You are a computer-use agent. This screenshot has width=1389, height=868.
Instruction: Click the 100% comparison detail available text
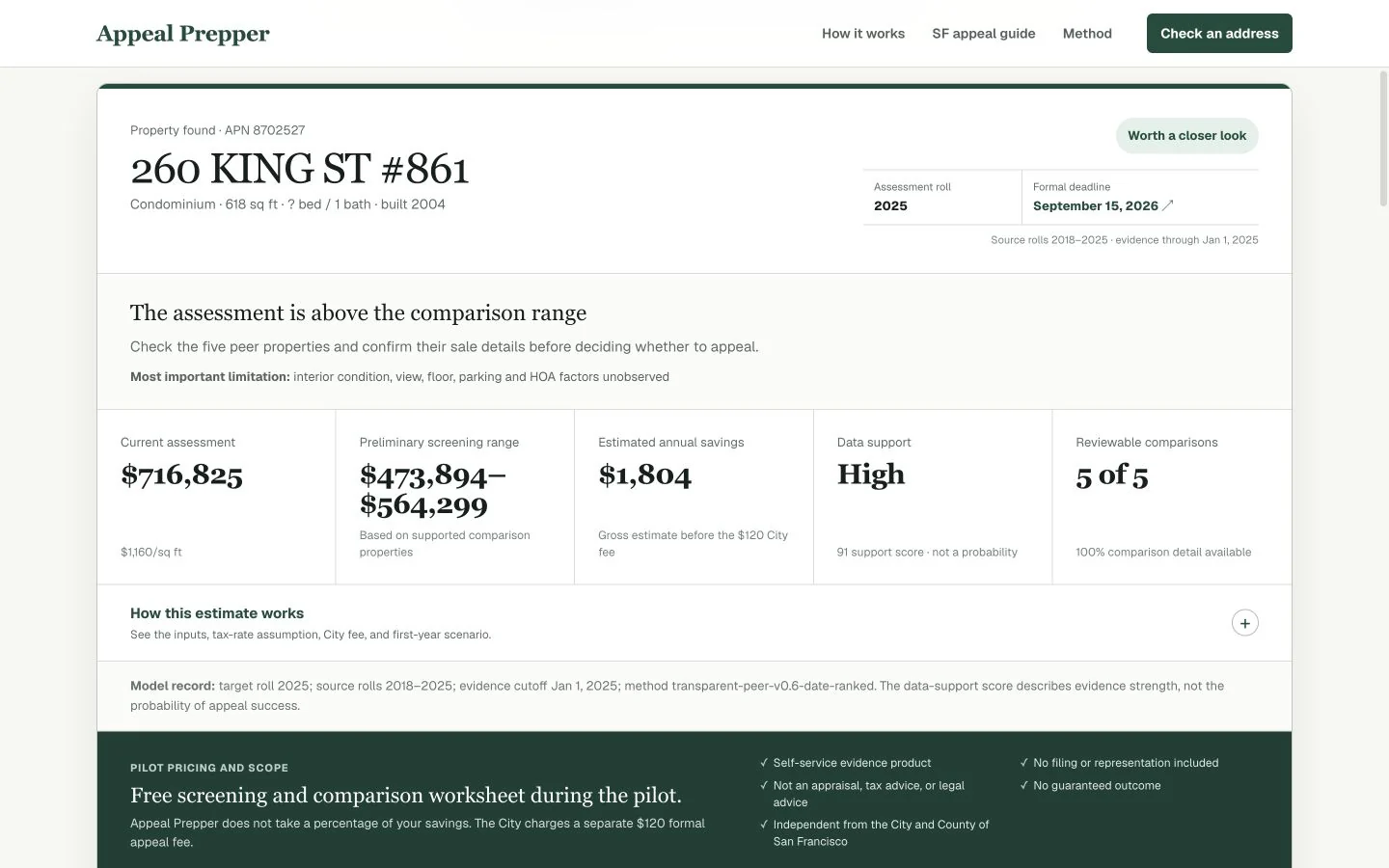point(1163,553)
